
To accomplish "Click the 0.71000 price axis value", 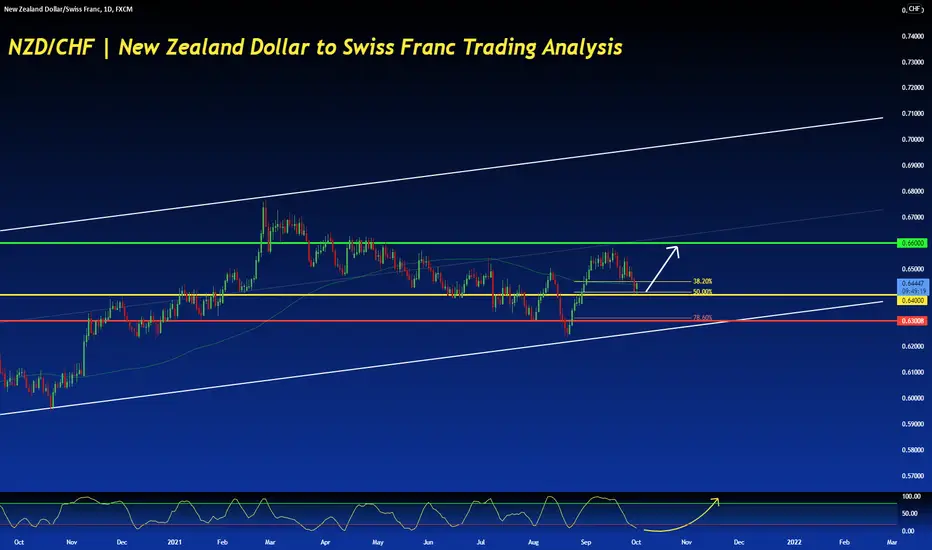I will coord(913,114).
